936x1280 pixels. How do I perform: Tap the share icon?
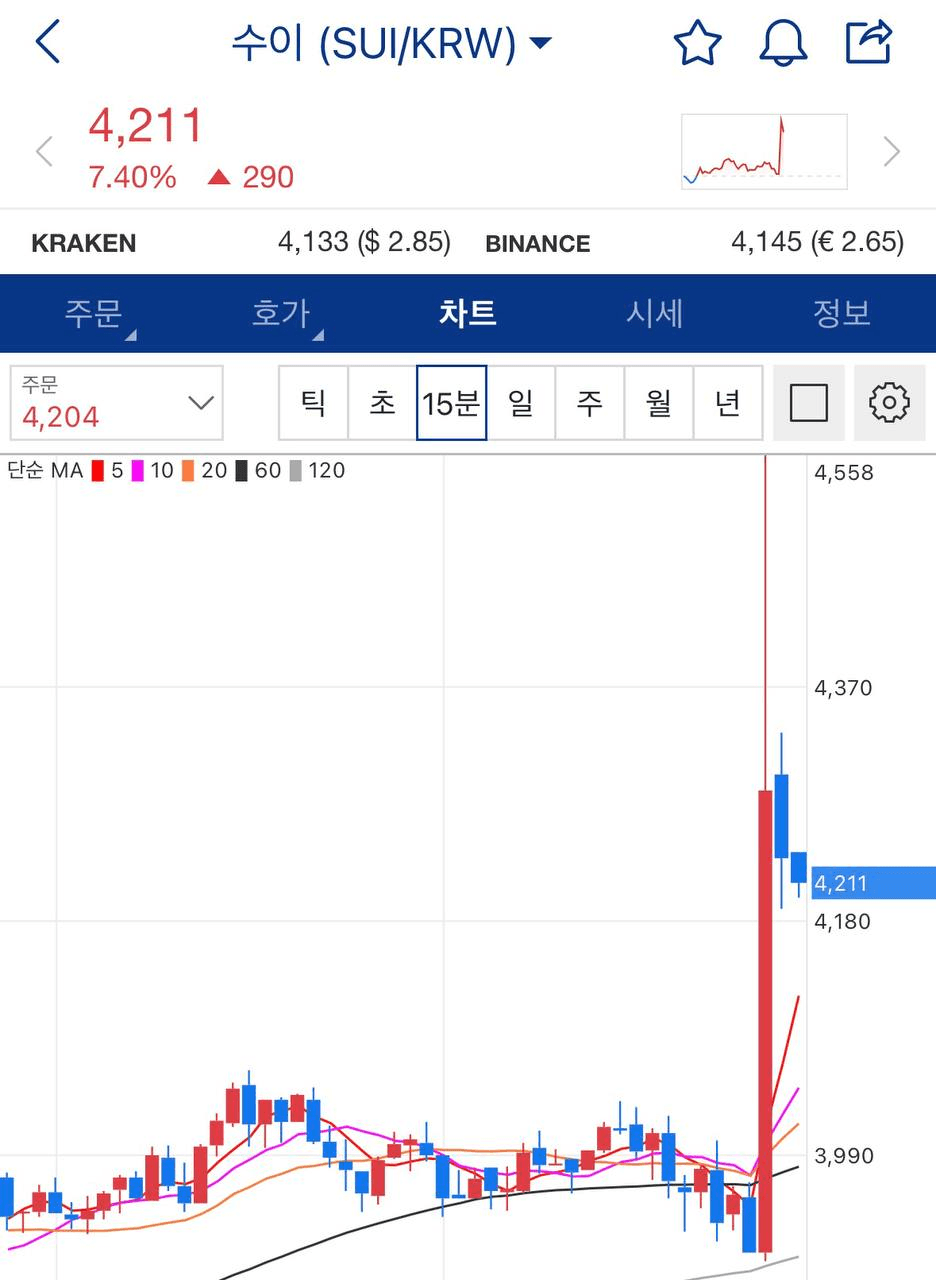868,43
